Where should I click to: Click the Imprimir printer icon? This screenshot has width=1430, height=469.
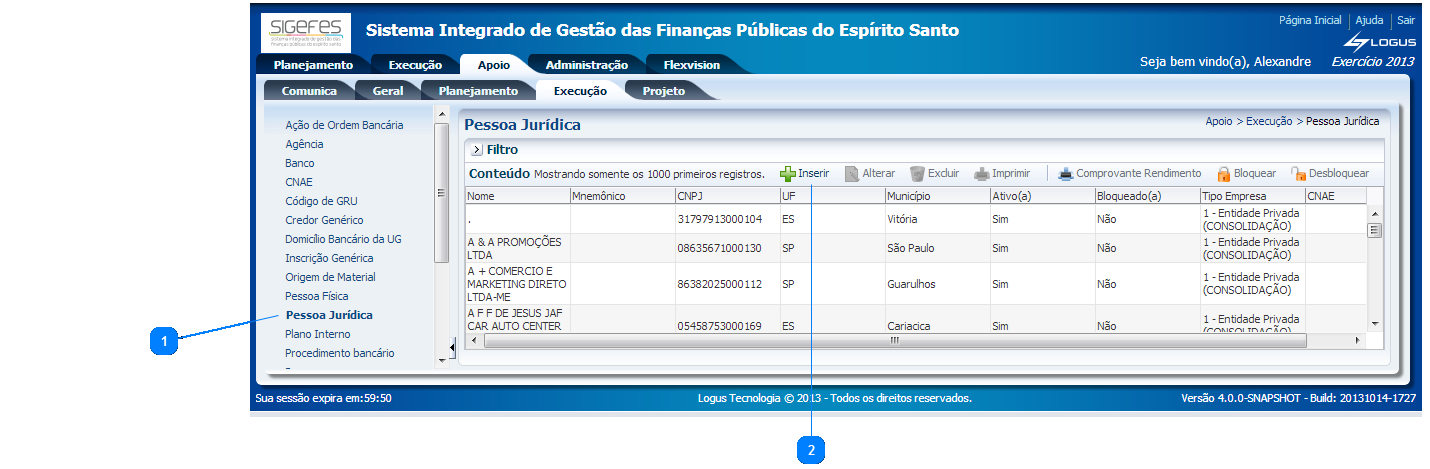point(982,174)
